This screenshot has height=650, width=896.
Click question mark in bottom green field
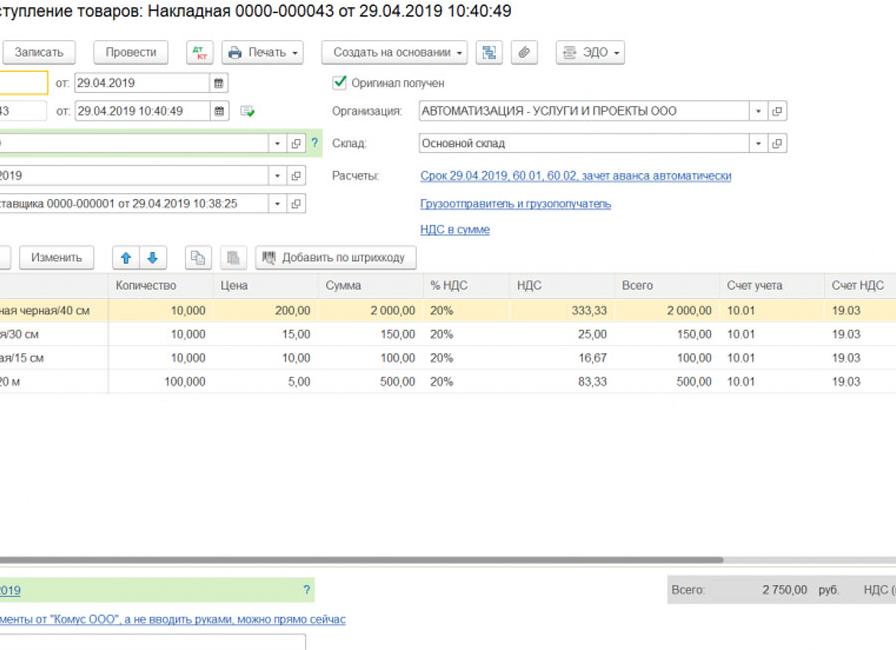pyautogui.click(x=307, y=590)
